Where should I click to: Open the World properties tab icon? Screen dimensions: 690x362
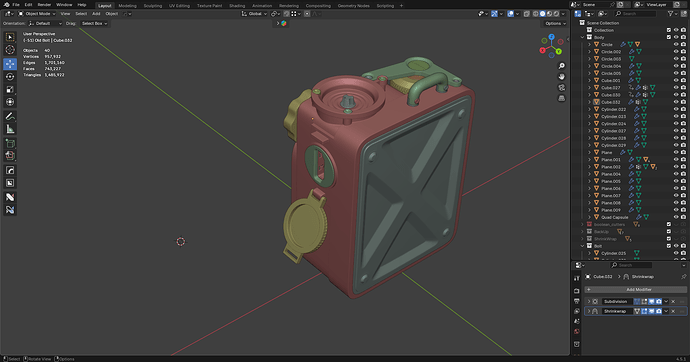pyautogui.click(x=577, y=331)
